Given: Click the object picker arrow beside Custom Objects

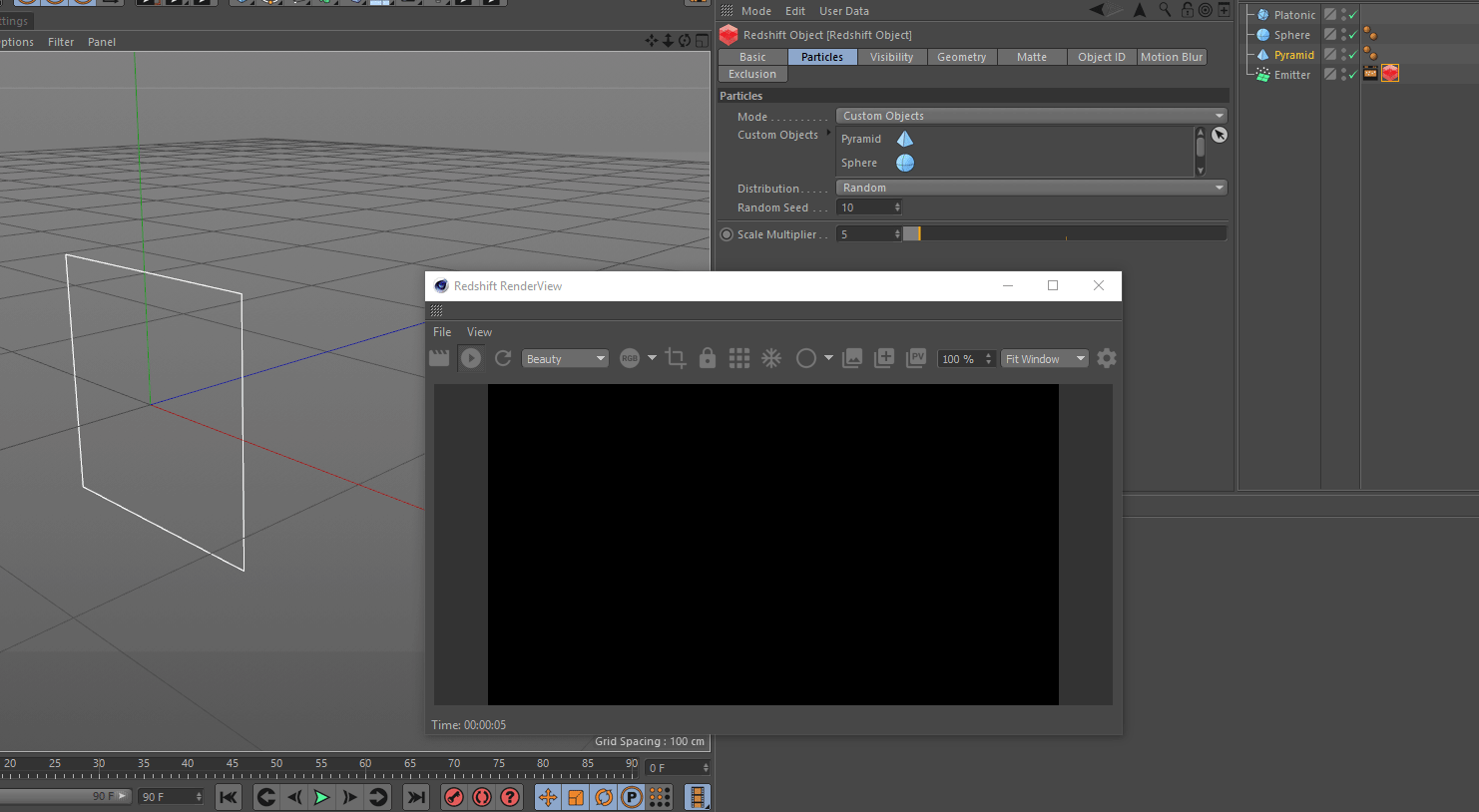Looking at the screenshot, I should pyautogui.click(x=1219, y=135).
